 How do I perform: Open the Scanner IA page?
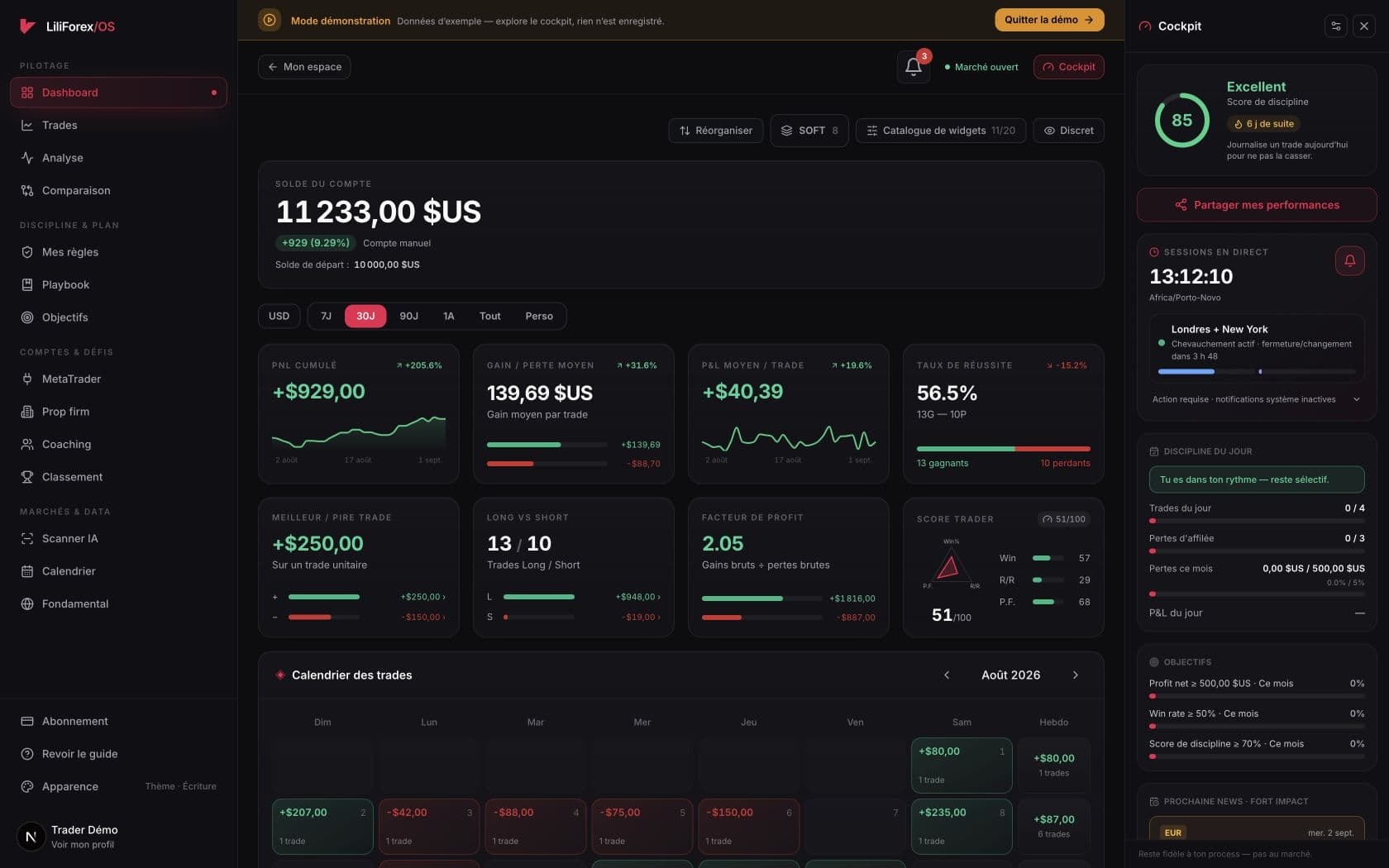pyautogui.click(x=118, y=538)
